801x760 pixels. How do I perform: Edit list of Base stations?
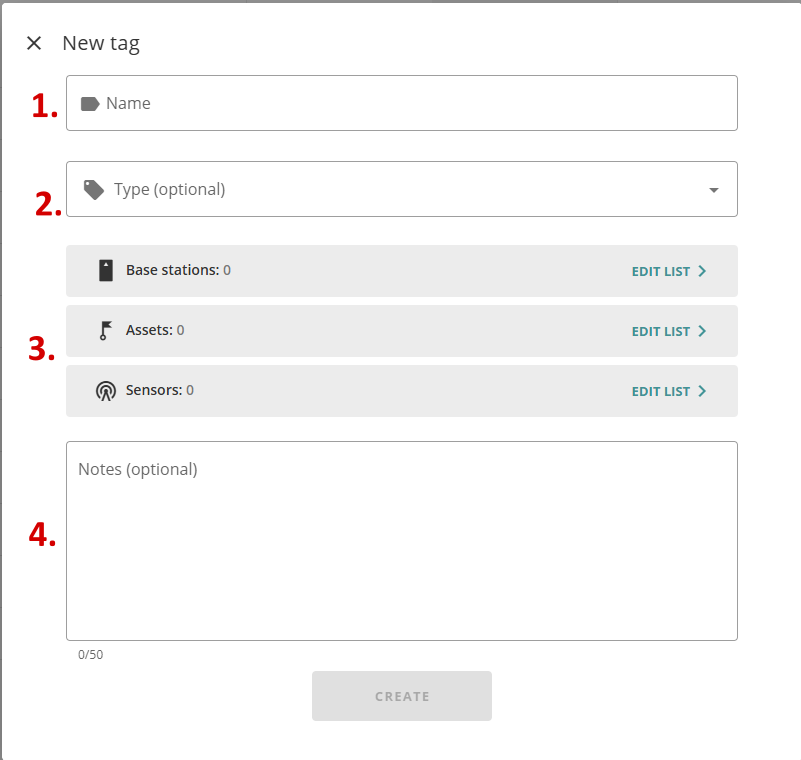[x=669, y=271]
